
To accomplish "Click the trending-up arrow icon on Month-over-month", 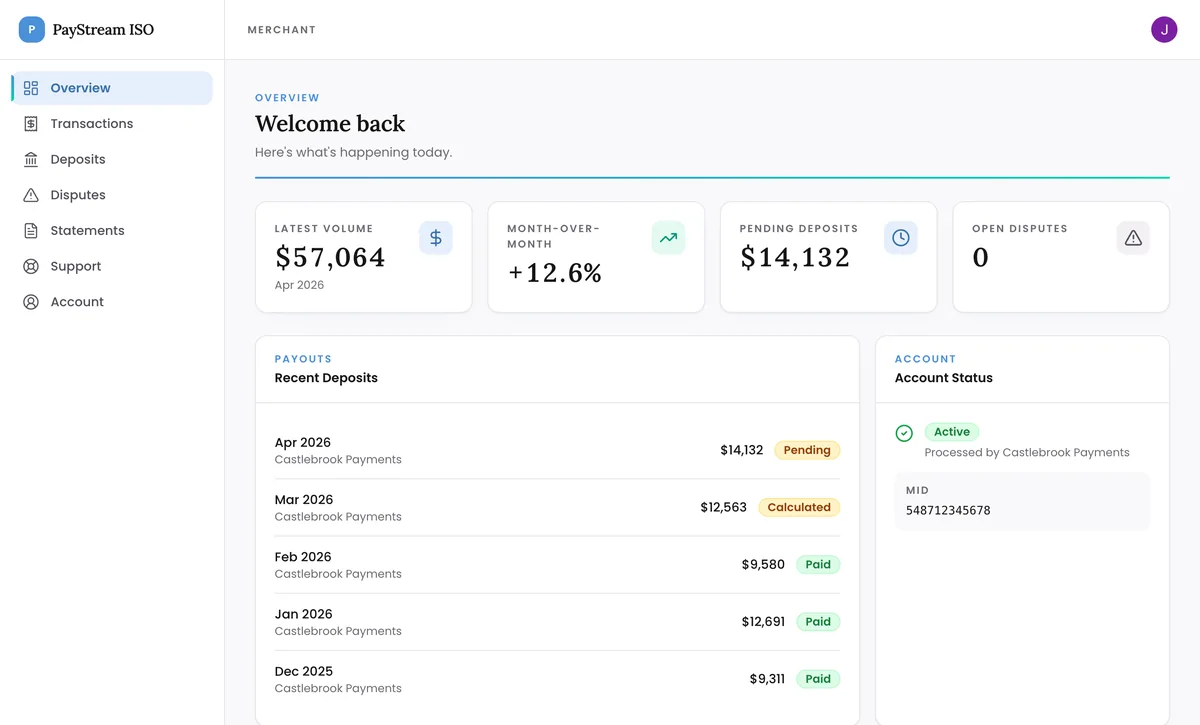I will [x=668, y=238].
